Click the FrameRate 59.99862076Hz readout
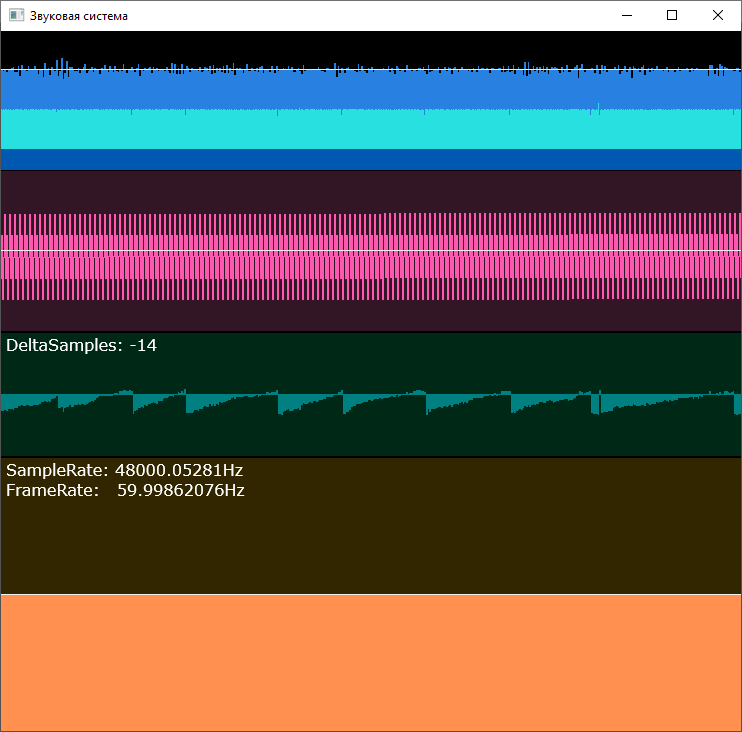 125,490
